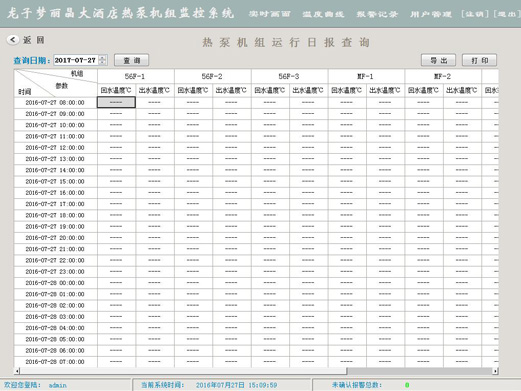The height and width of the screenshot is (391, 521).
Task: Increase the query date with the up stepper
Action: click(103, 58)
